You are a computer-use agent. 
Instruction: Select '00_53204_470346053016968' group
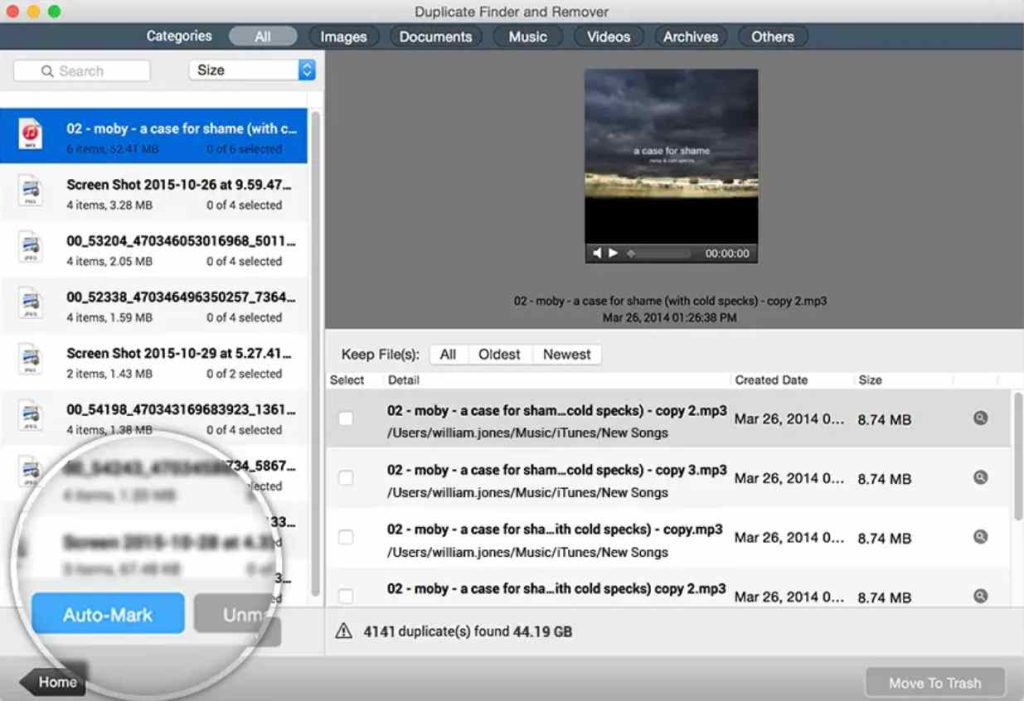coord(154,249)
